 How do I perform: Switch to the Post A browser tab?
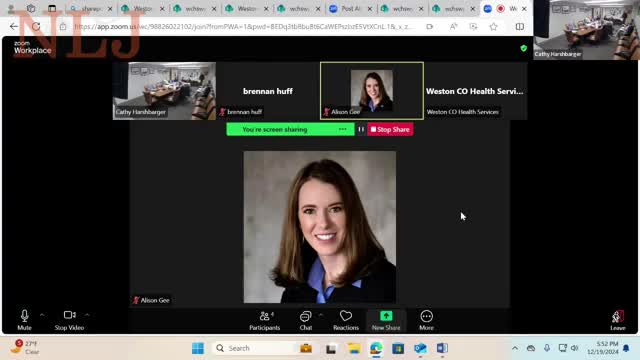[351, 9]
